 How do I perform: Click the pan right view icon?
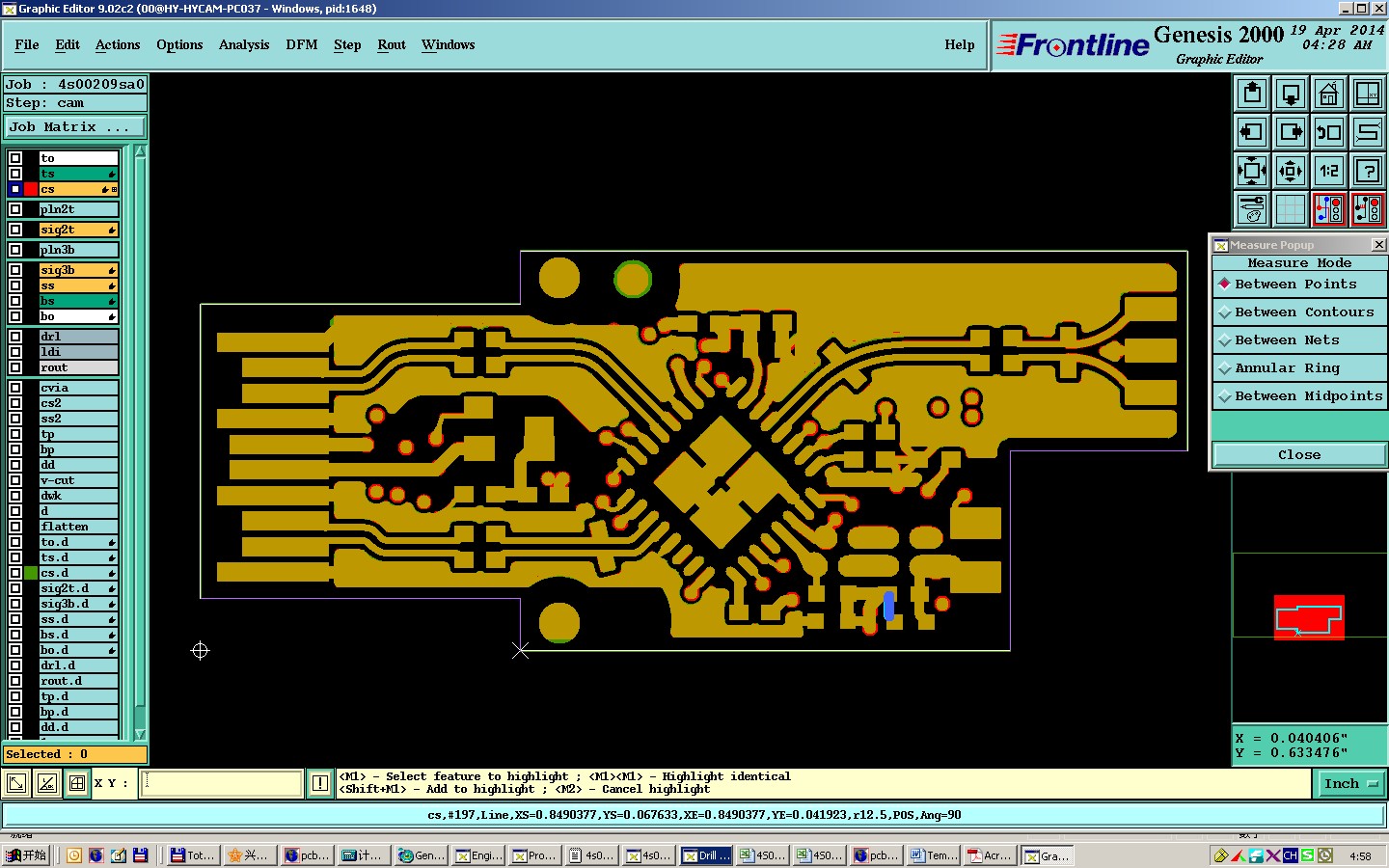(x=1291, y=132)
